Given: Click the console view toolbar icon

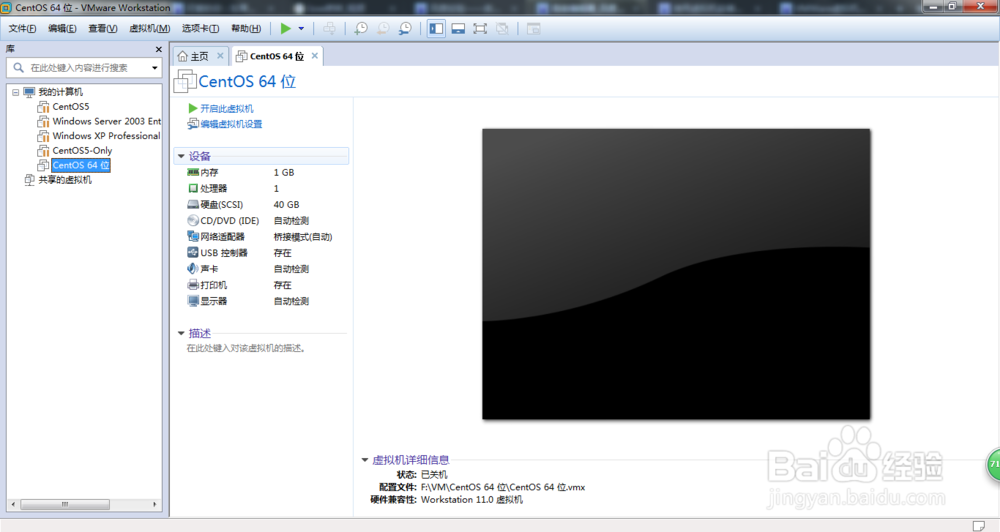Looking at the screenshot, I should click(534, 28).
